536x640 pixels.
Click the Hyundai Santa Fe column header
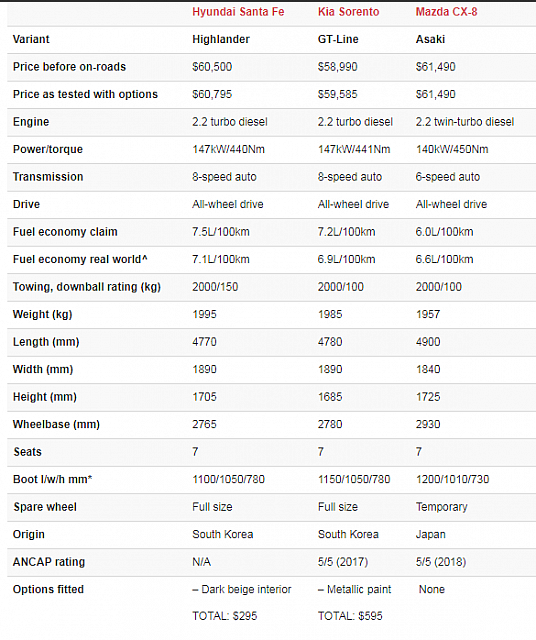coord(238,12)
